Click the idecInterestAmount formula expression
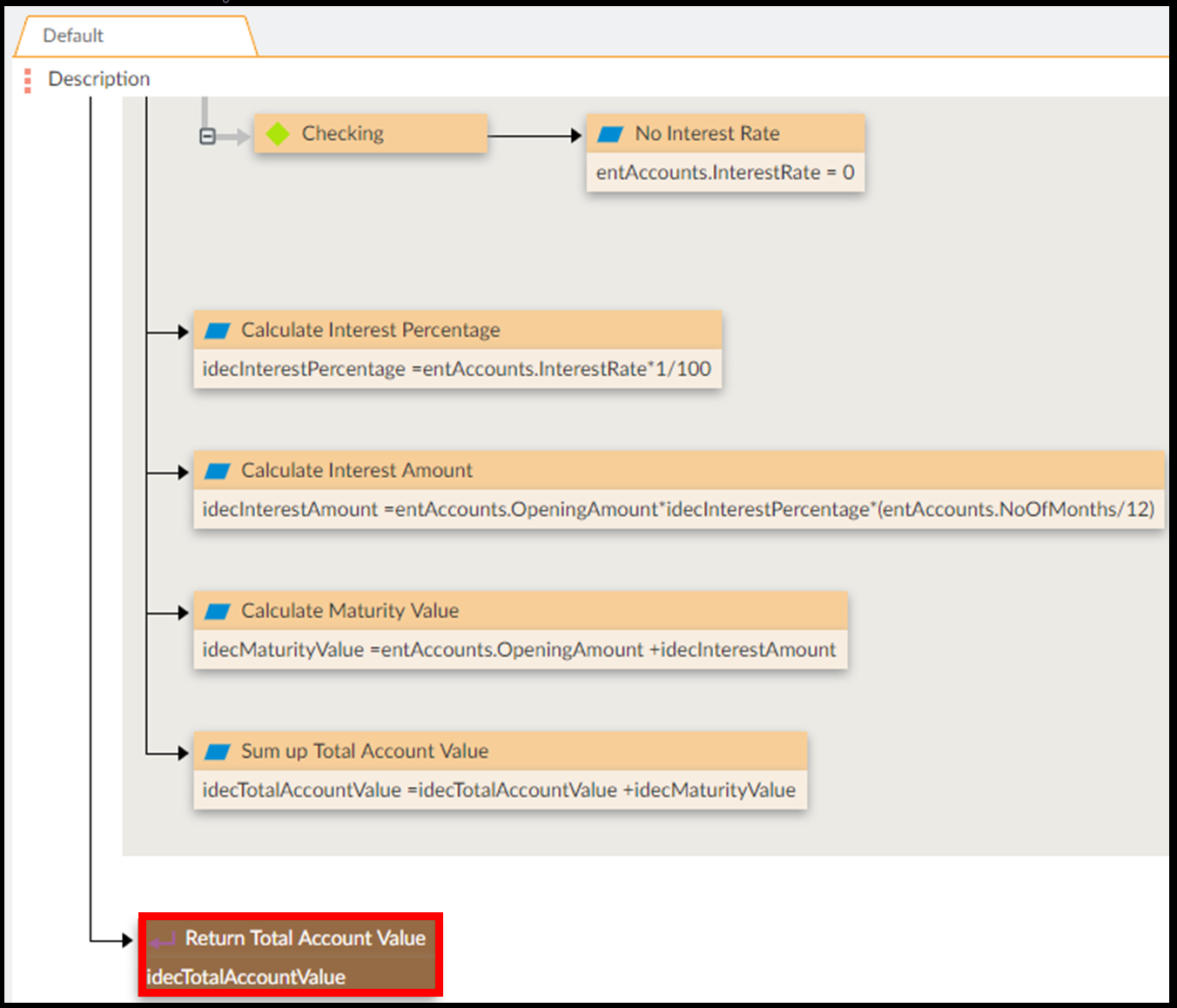Image resolution: width=1177 pixels, height=1008 pixels. pyautogui.click(x=678, y=509)
